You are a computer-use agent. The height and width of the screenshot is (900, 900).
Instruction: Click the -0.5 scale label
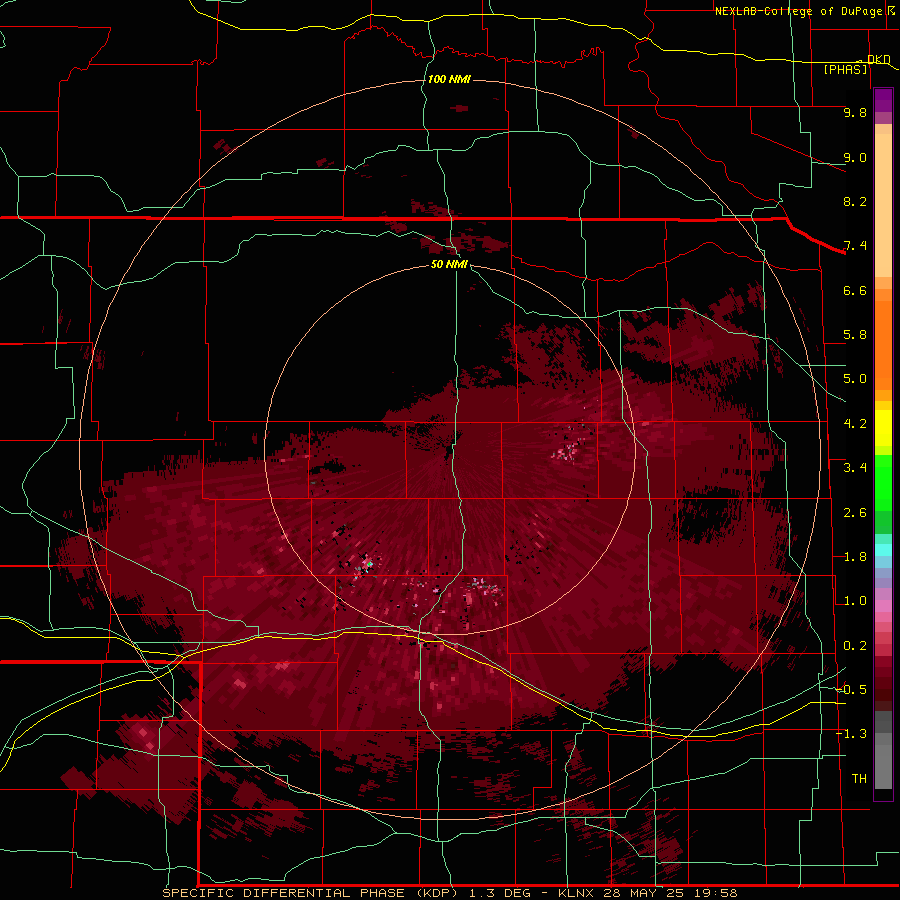(x=851, y=690)
